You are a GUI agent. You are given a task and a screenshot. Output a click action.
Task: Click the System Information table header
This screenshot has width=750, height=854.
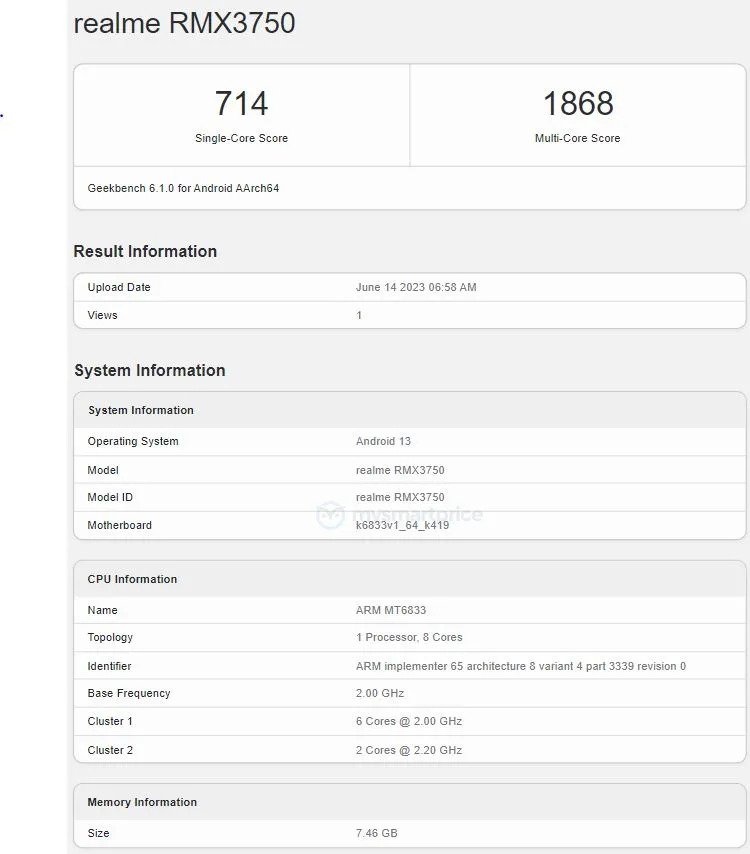[x=141, y=410]
